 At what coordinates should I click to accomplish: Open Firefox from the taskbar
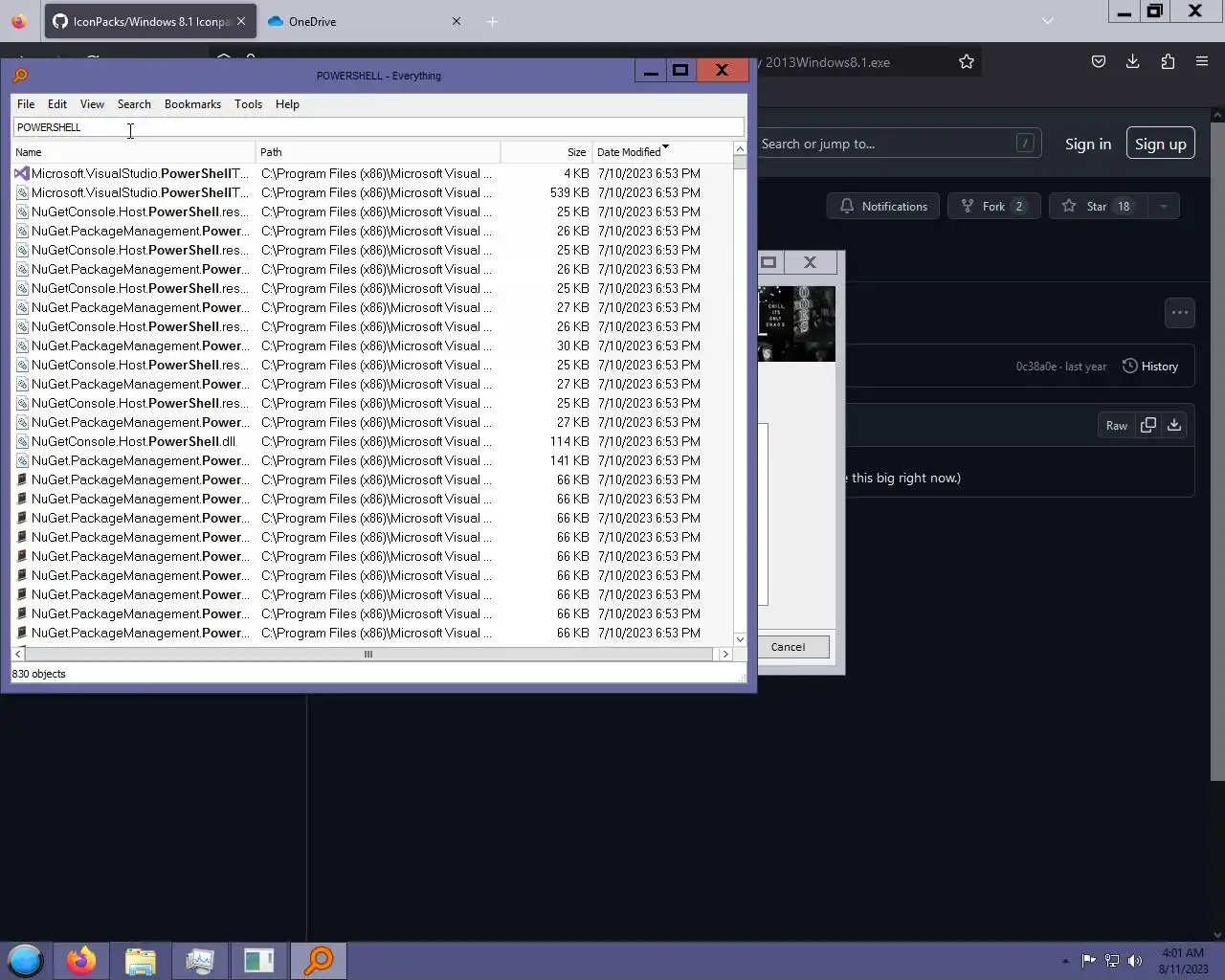click(81, 960)
